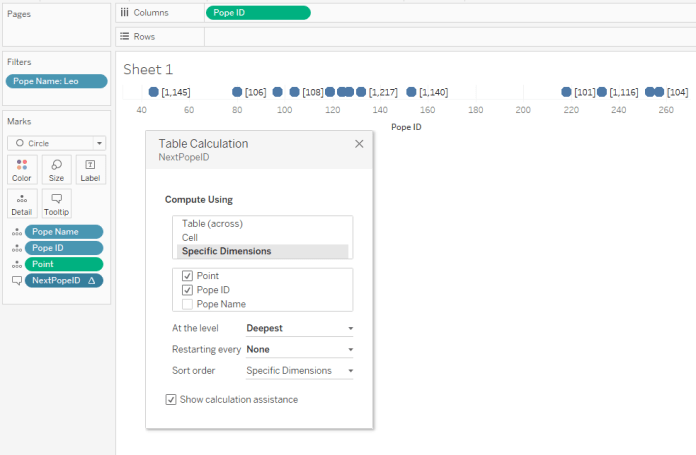Select Table (across) compute option
Image resolution: width=696 pixels, height=455 pixels.
(x=212, y=224)
